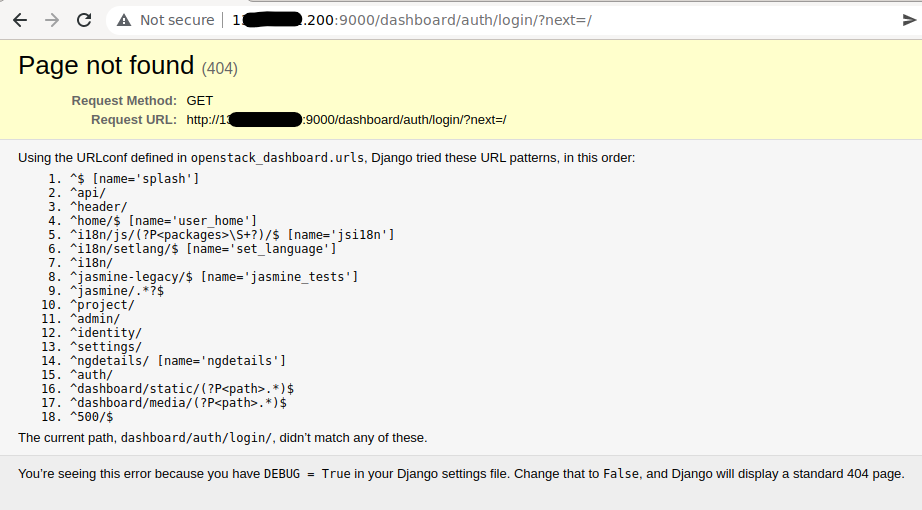Open the Not secure site information label
Screen dimensions: 922x510
(176, 20)
